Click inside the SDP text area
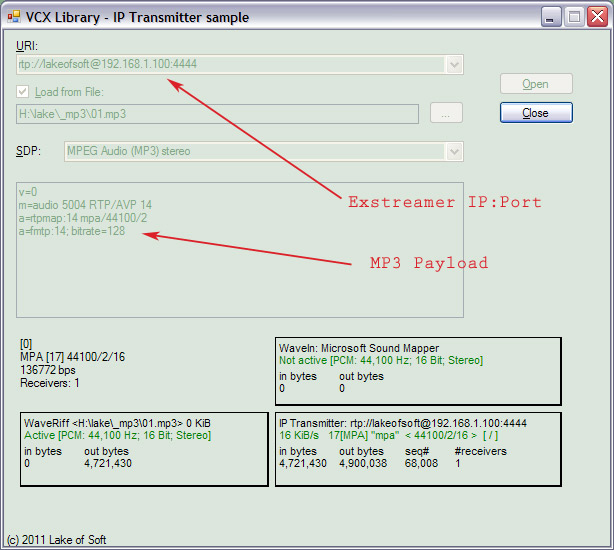The image size is (614, 550). 240,250
